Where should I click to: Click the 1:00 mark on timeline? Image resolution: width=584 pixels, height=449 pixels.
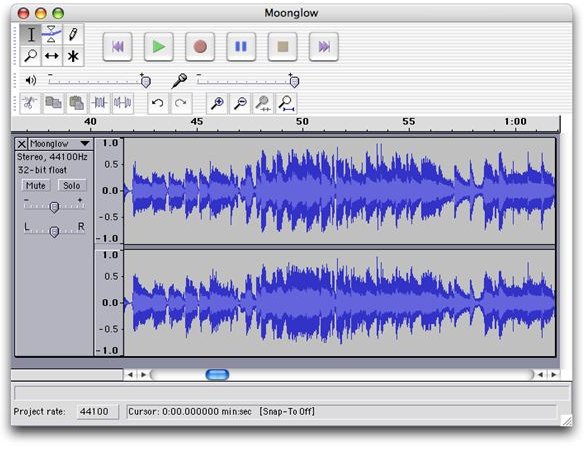coord(515,122)
